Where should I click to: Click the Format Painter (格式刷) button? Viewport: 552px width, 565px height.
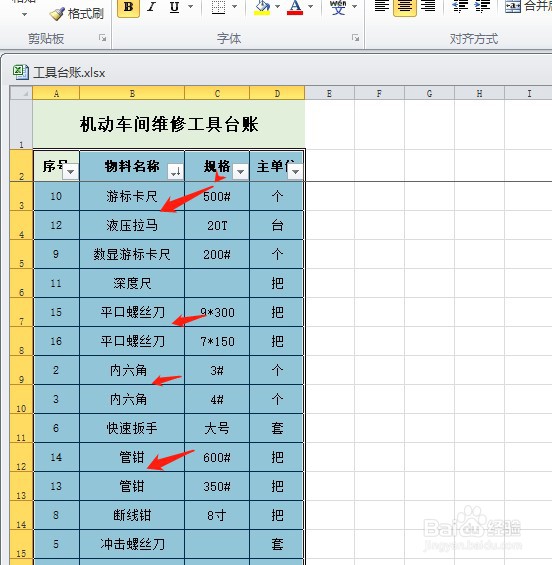[76, 14]
